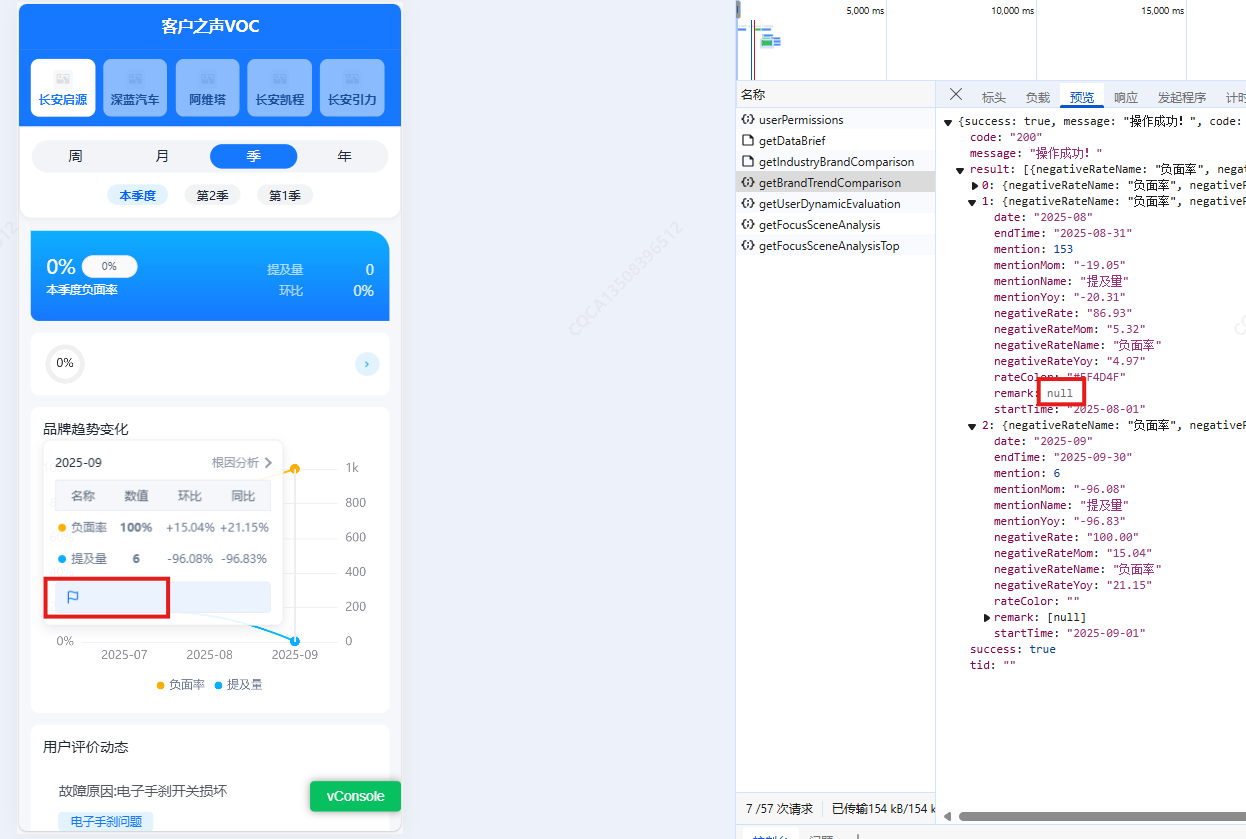Viewport: 1246px width, 839px height.
Task: Switch the time period to 周
Action: [76, 157]
